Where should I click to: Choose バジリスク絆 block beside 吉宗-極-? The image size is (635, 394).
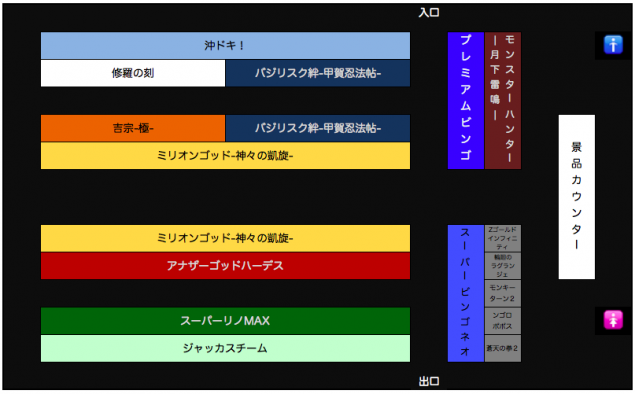click(x=318, y=128)
